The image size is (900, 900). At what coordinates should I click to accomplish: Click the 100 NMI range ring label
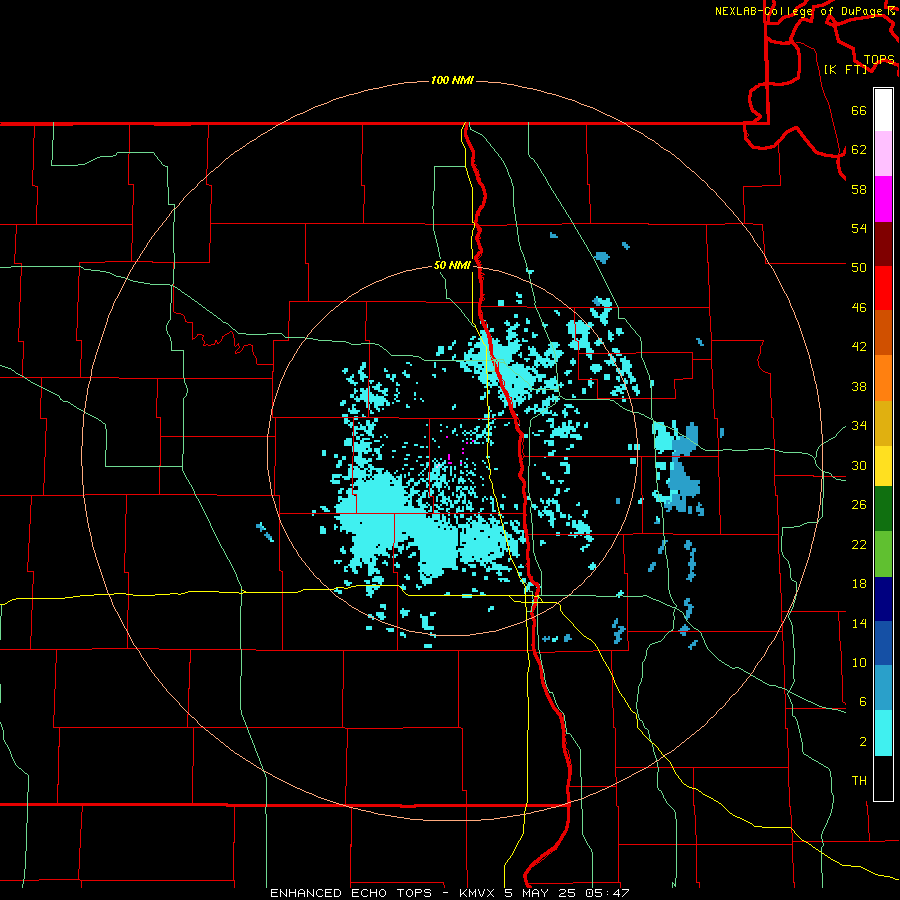point(452,80)
